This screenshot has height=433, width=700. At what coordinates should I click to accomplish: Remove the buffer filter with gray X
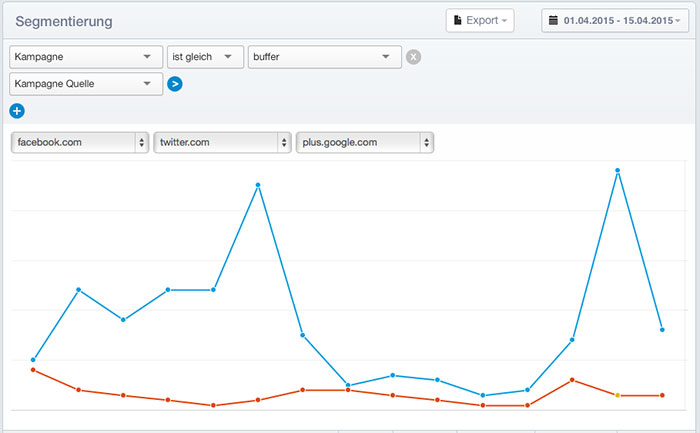(413, 57)
